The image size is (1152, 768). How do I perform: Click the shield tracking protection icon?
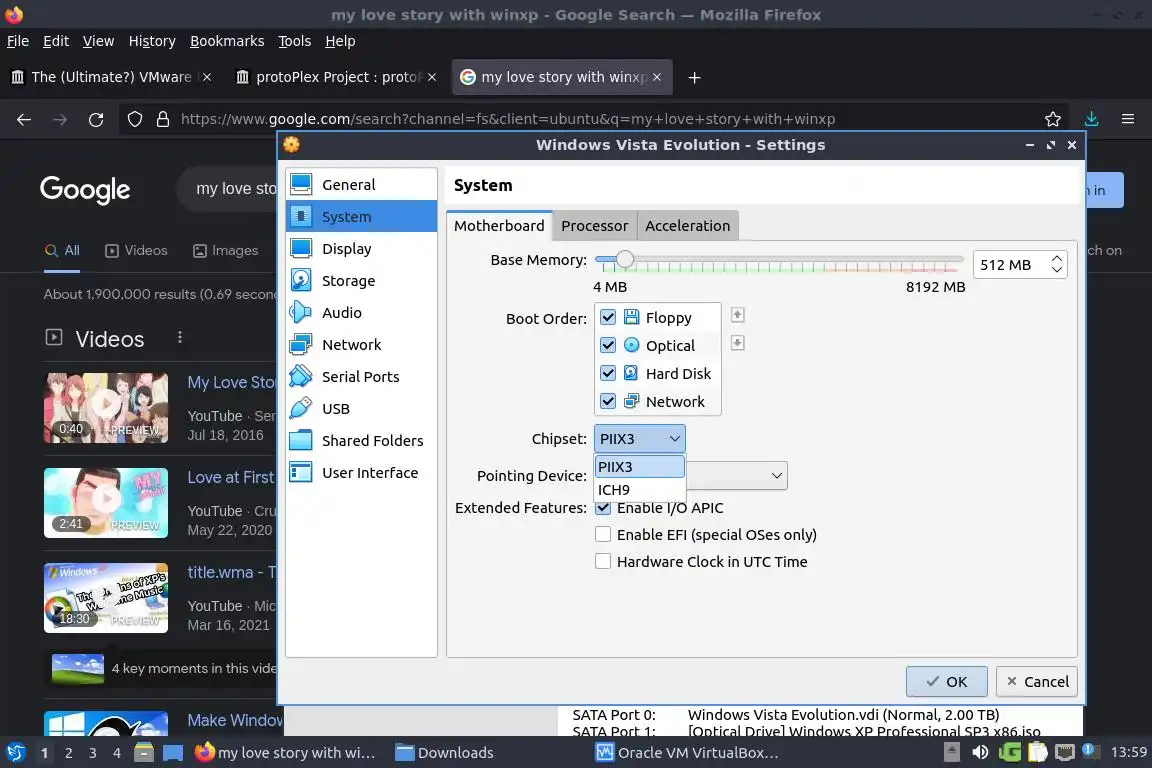[x=134, y=119]
